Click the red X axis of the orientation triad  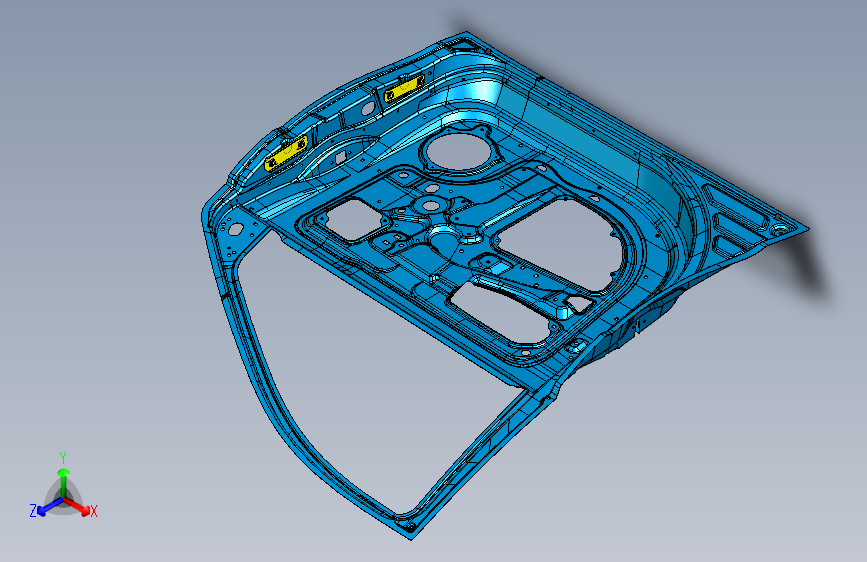pyautogui.click(x=77, y=506)
